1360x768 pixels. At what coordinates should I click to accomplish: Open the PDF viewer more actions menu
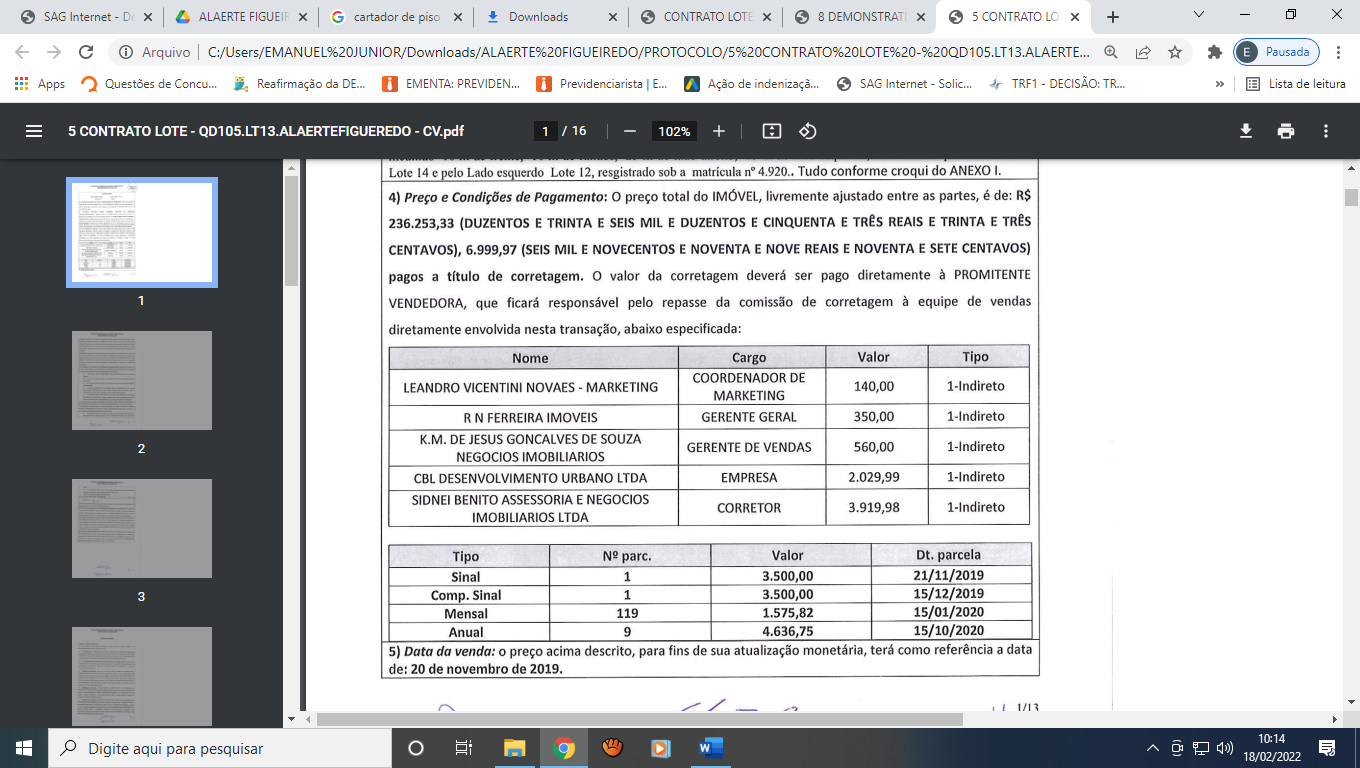1326,131
